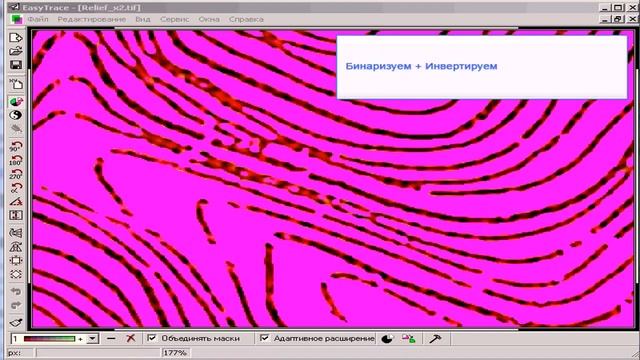Click the hammer settings icon

tap(435, 339)
